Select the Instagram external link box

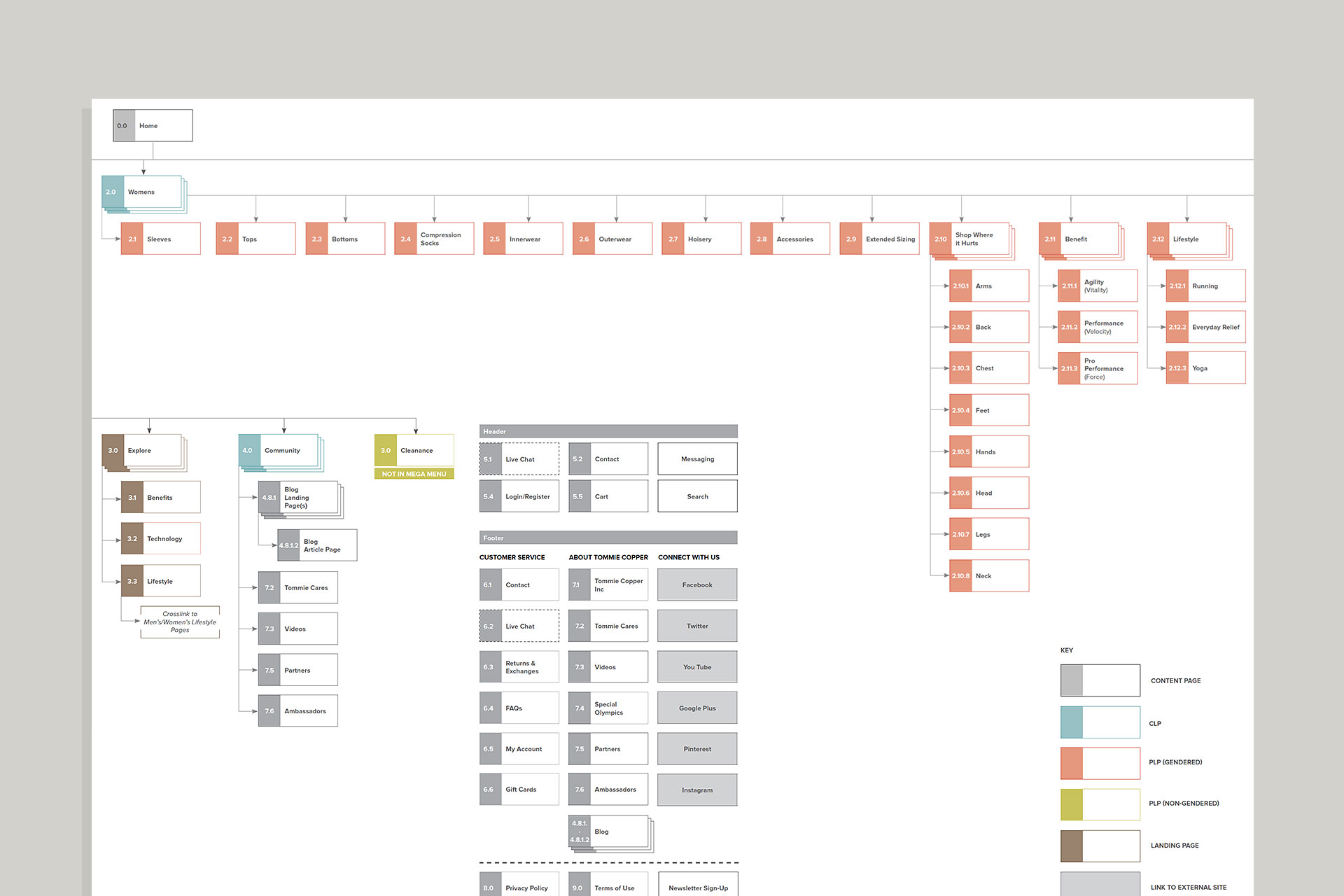coord(697,790)
